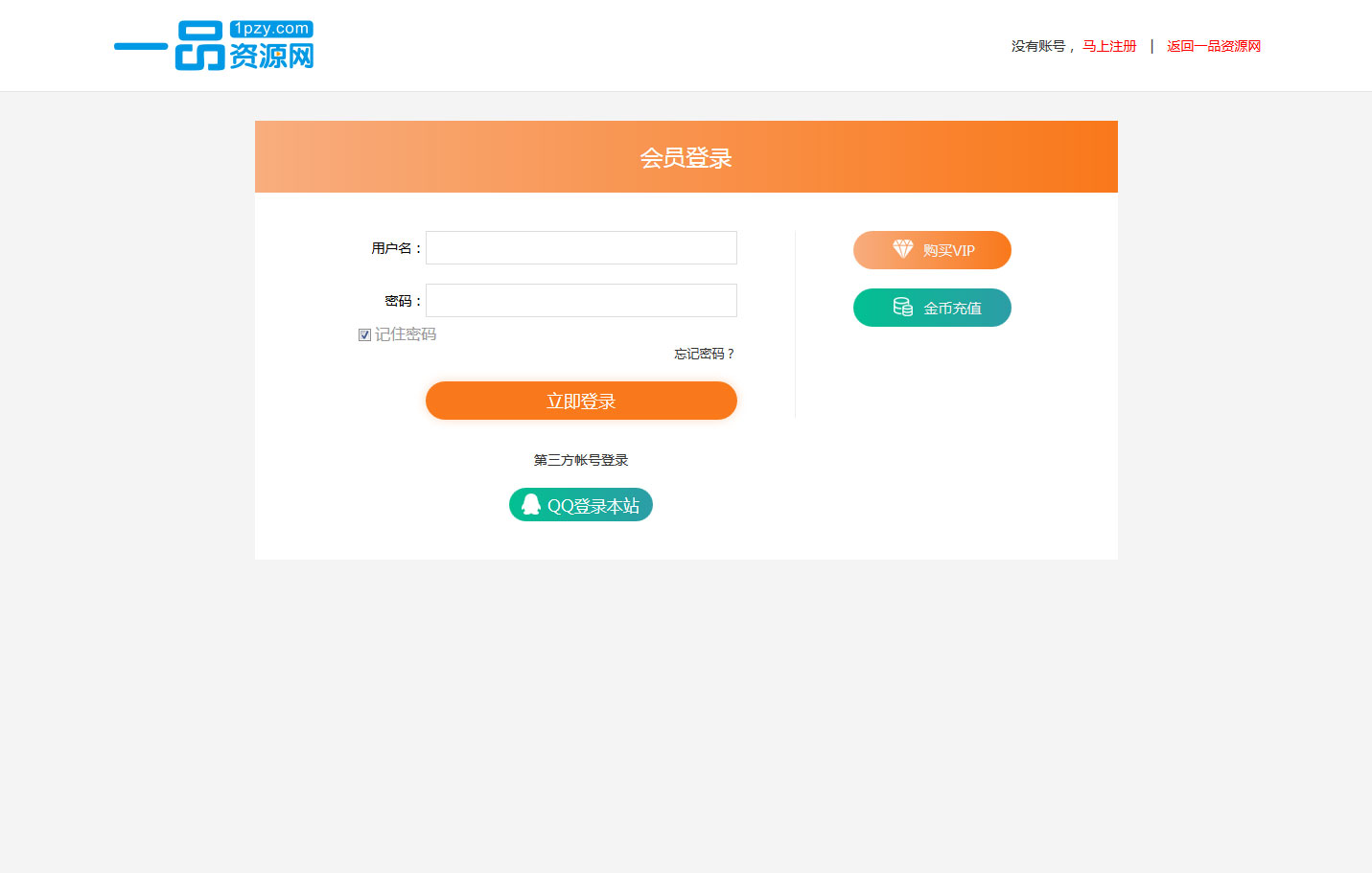This screenshot has width=1372, height=873.
Task: Click the 金币充值 label
Action: [x=952, y=308]
